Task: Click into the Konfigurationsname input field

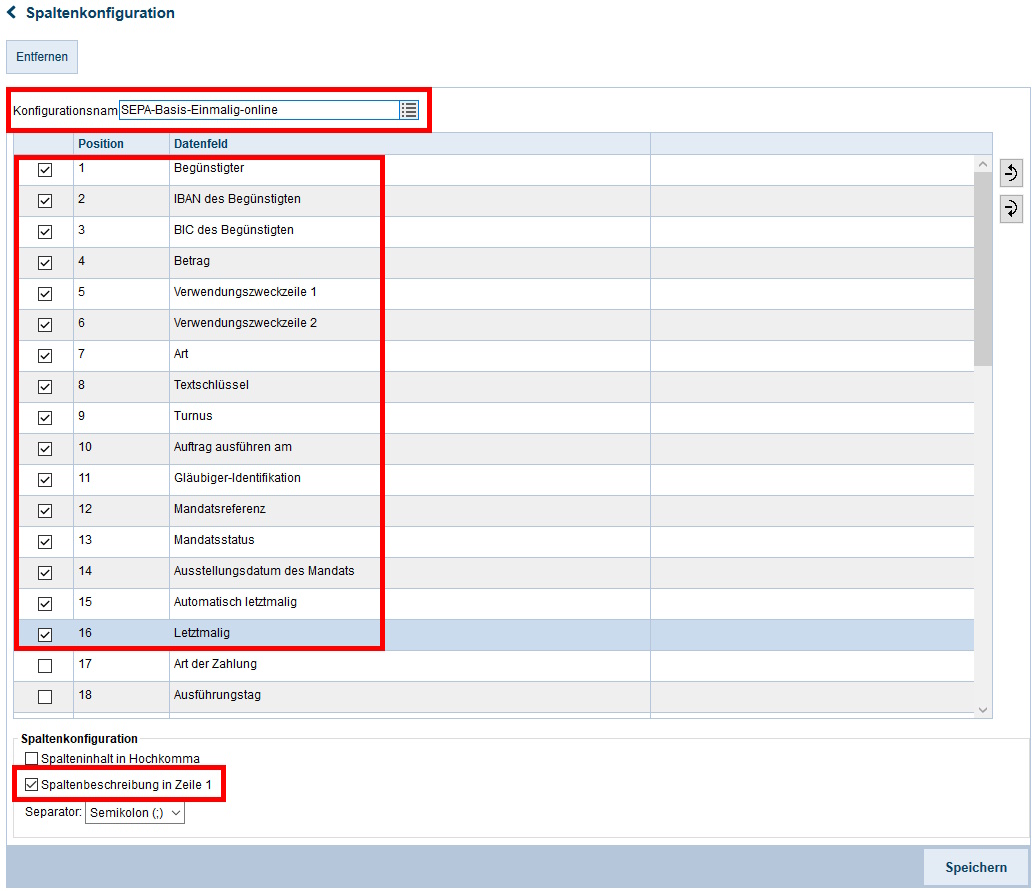Action: (259, 110)
